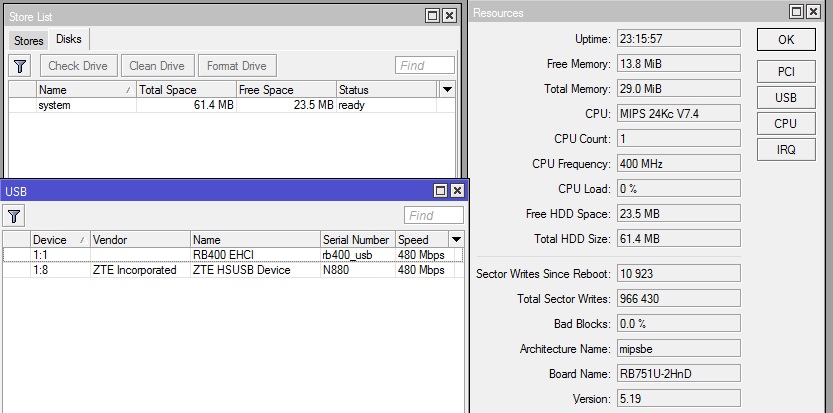Click the CPU Load value field

pyautogui.click(x=678, y=189)
